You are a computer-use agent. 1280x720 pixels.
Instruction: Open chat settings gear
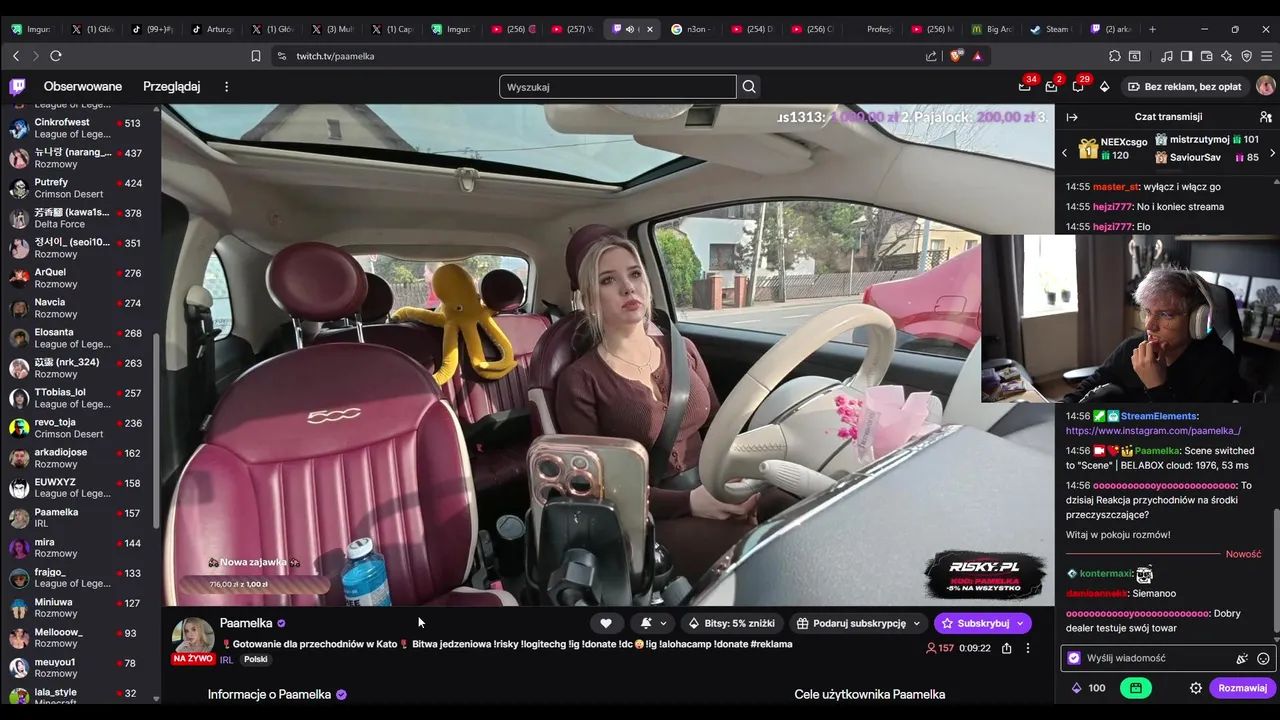[x=1195, y=688]
